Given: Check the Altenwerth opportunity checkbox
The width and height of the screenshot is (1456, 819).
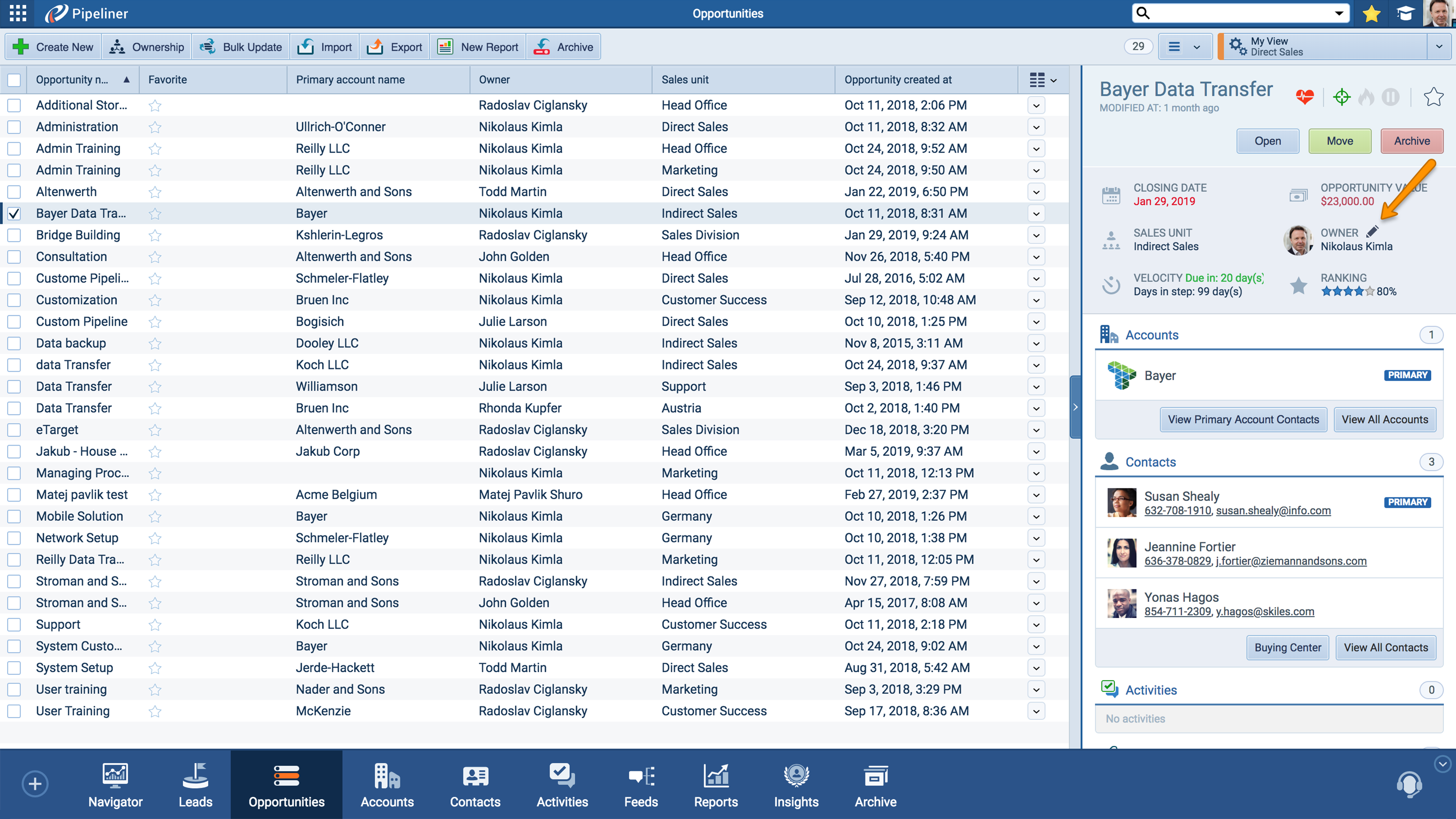Looking at the screenshot, I should (x=14, y=191).
